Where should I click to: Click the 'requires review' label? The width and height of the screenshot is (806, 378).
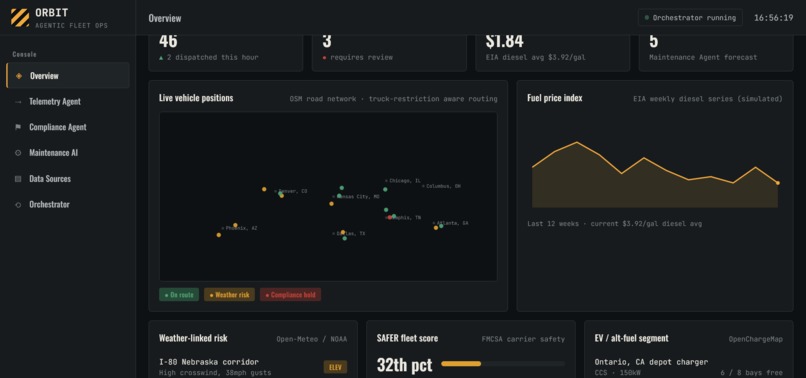click(361, 58)
